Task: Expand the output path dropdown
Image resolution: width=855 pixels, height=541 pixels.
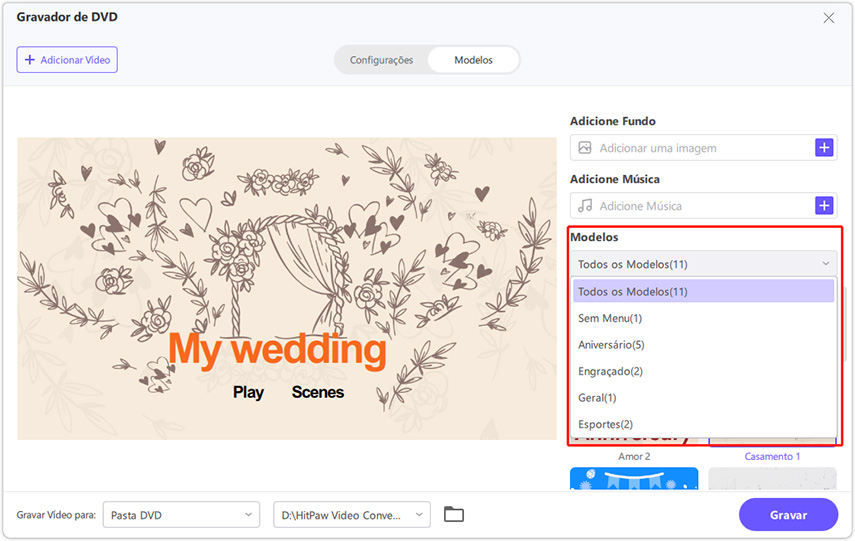Action: coord(351,515)
